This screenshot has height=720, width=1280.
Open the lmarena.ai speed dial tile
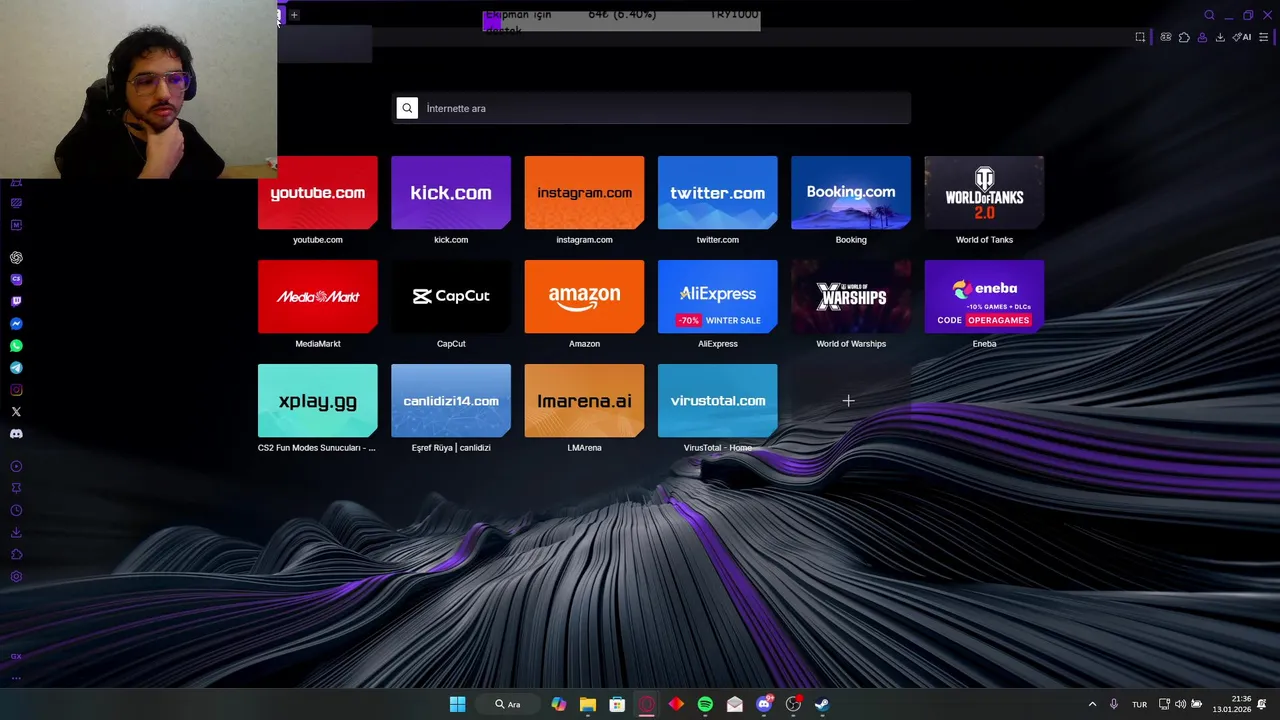584,401
